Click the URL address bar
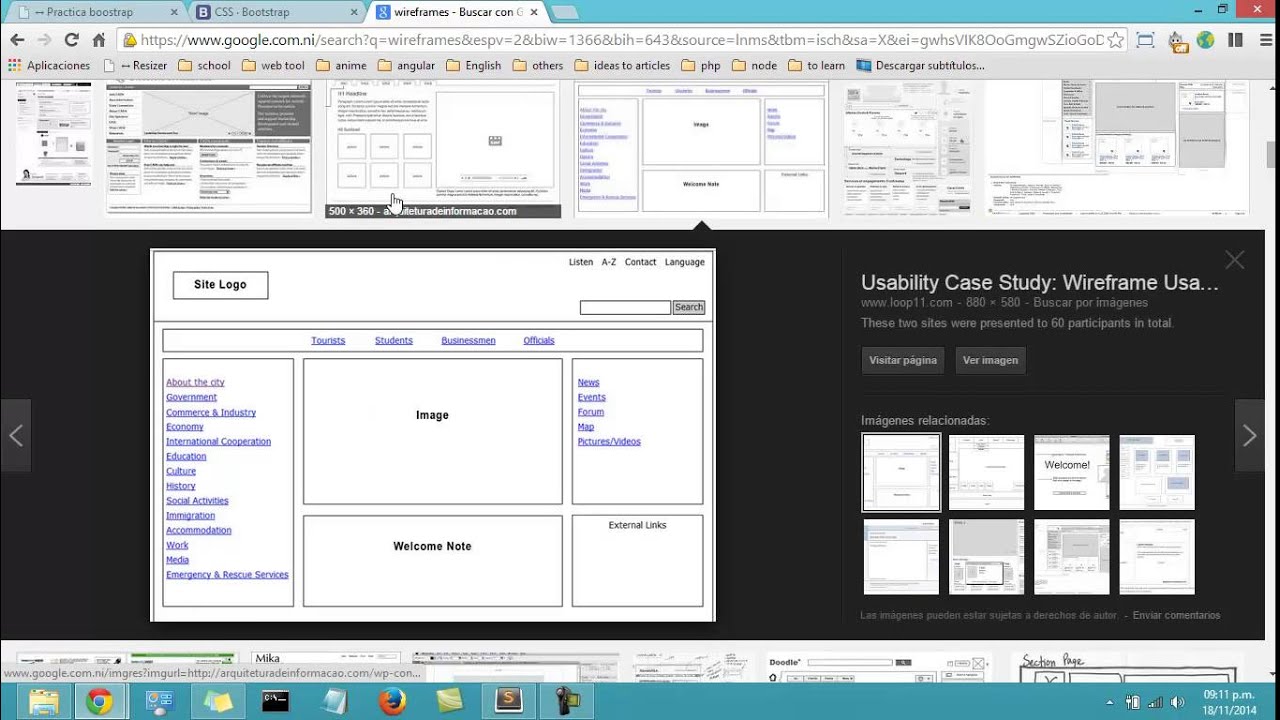1280x720 pixels. [620, 40]
